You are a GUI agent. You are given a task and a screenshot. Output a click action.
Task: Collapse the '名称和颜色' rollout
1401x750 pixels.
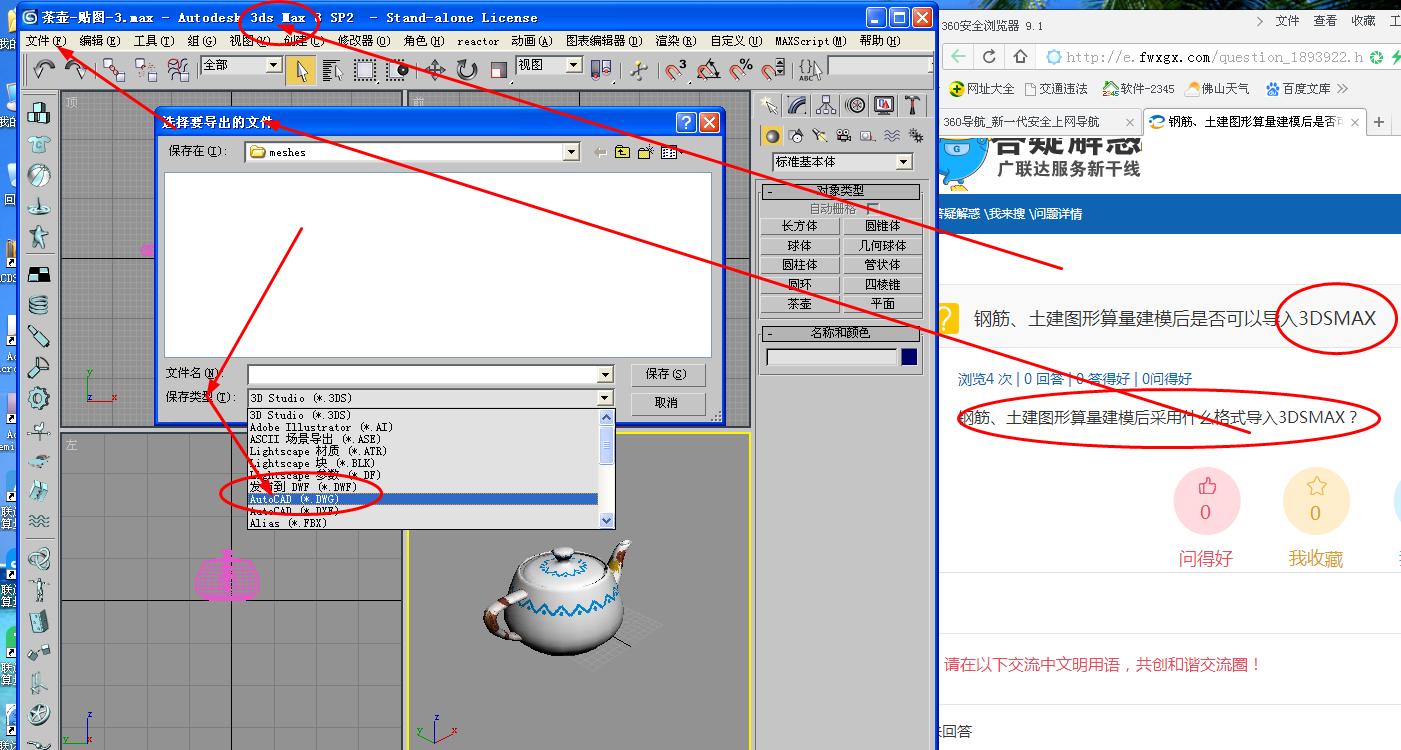coord(840,333)
